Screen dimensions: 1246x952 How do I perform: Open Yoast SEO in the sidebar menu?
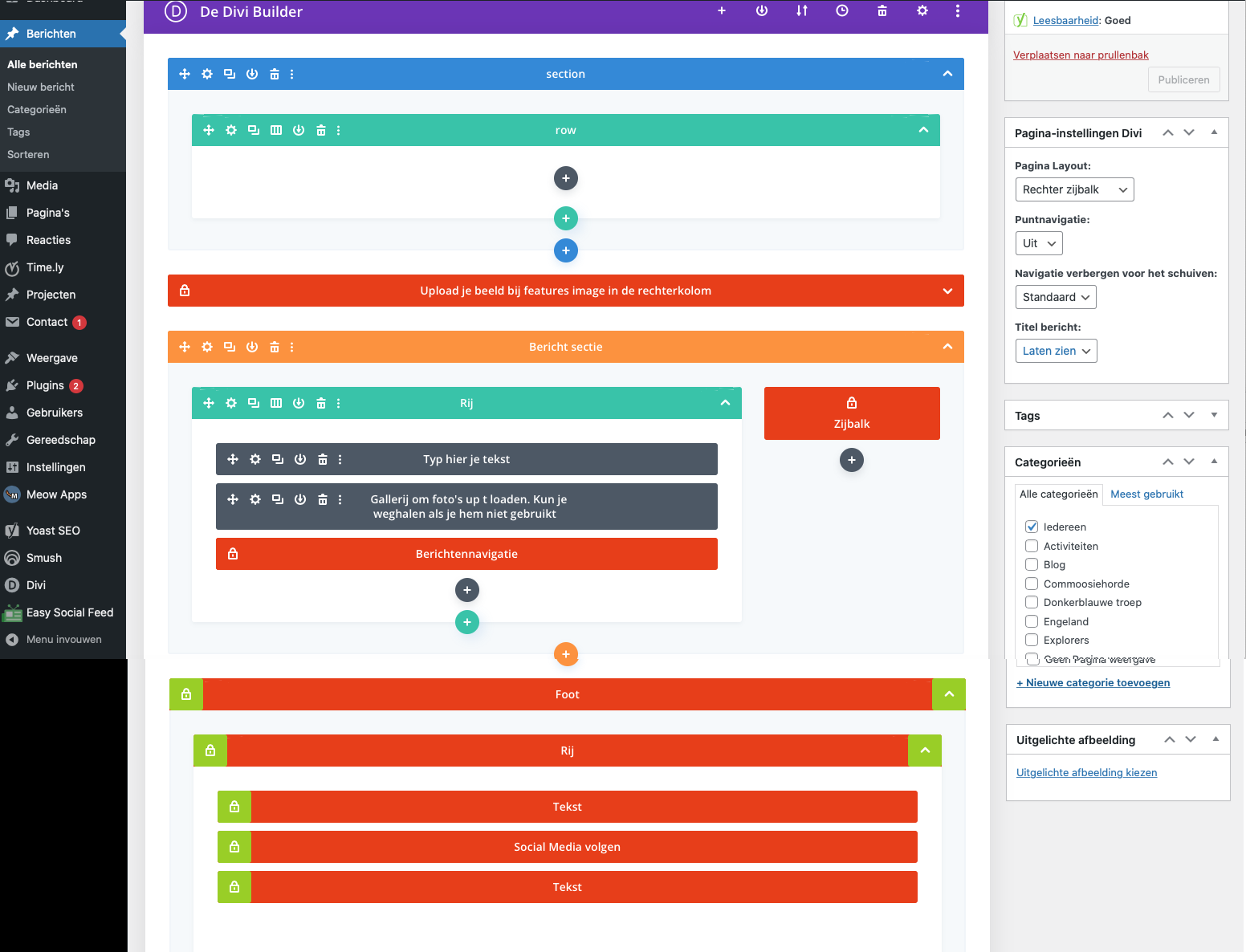[53, 531]
